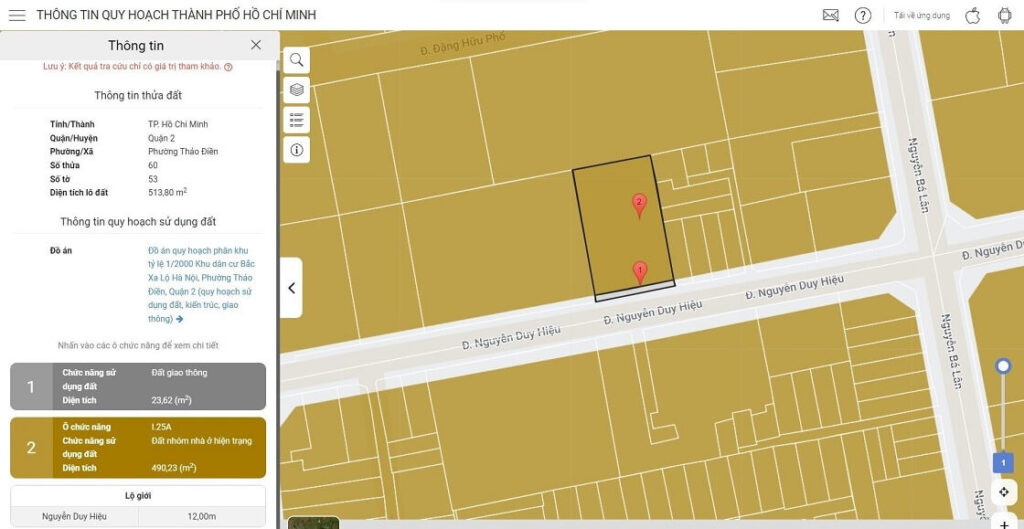Open the help question mark icon
The height and width of the screenshot is (529, 1024).
[863, 15]
